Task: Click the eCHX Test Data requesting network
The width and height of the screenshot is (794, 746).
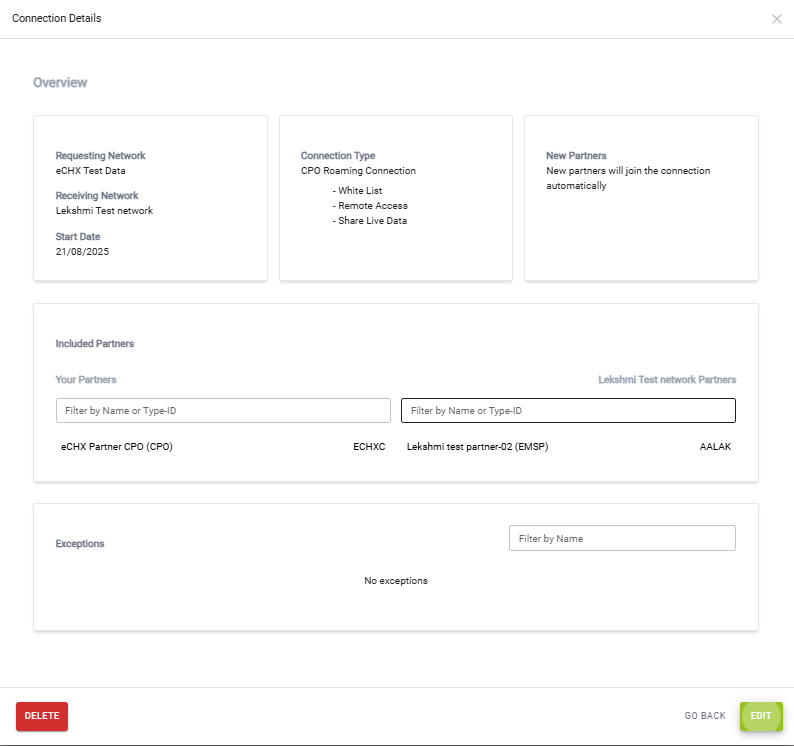Action: 91,171
